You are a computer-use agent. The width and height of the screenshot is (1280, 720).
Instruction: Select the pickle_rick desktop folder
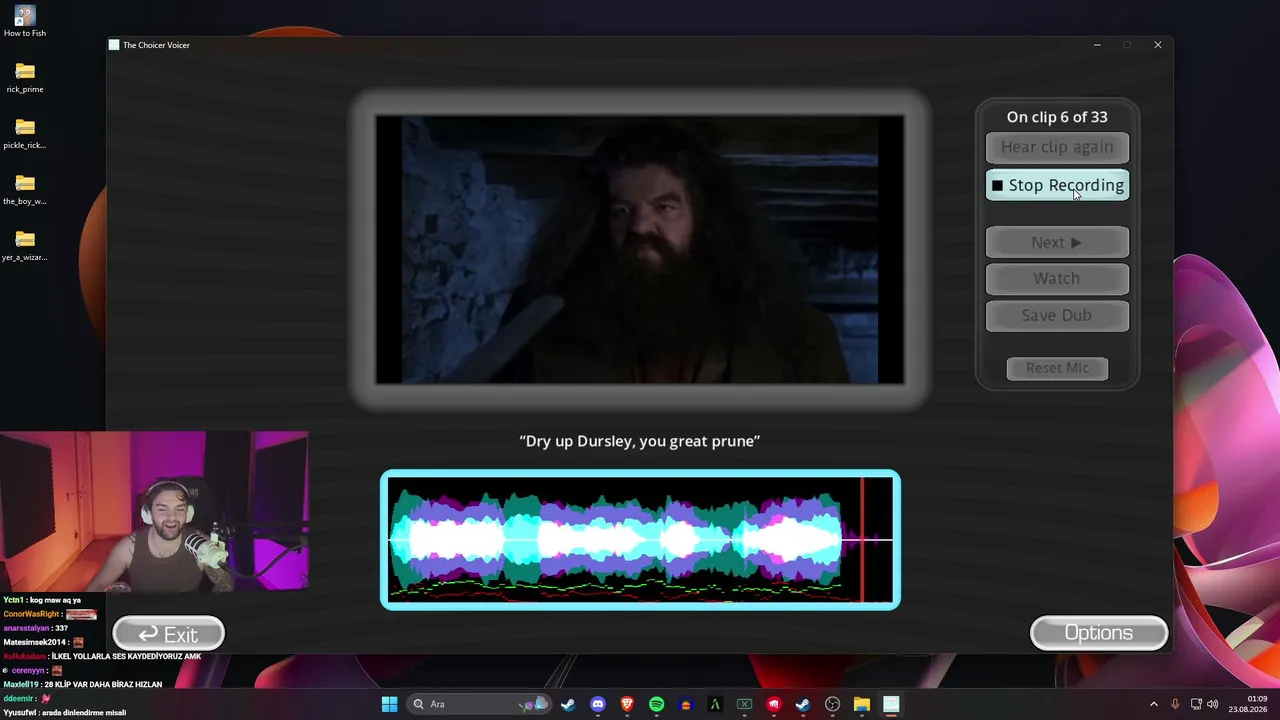pyautogui.click(x=25, y=133)
